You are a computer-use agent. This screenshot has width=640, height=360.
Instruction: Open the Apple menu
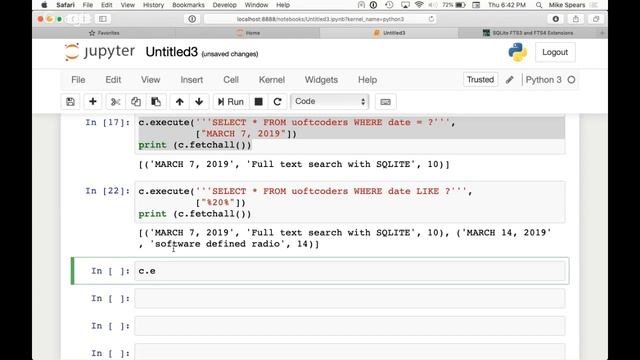click(44, 5)
